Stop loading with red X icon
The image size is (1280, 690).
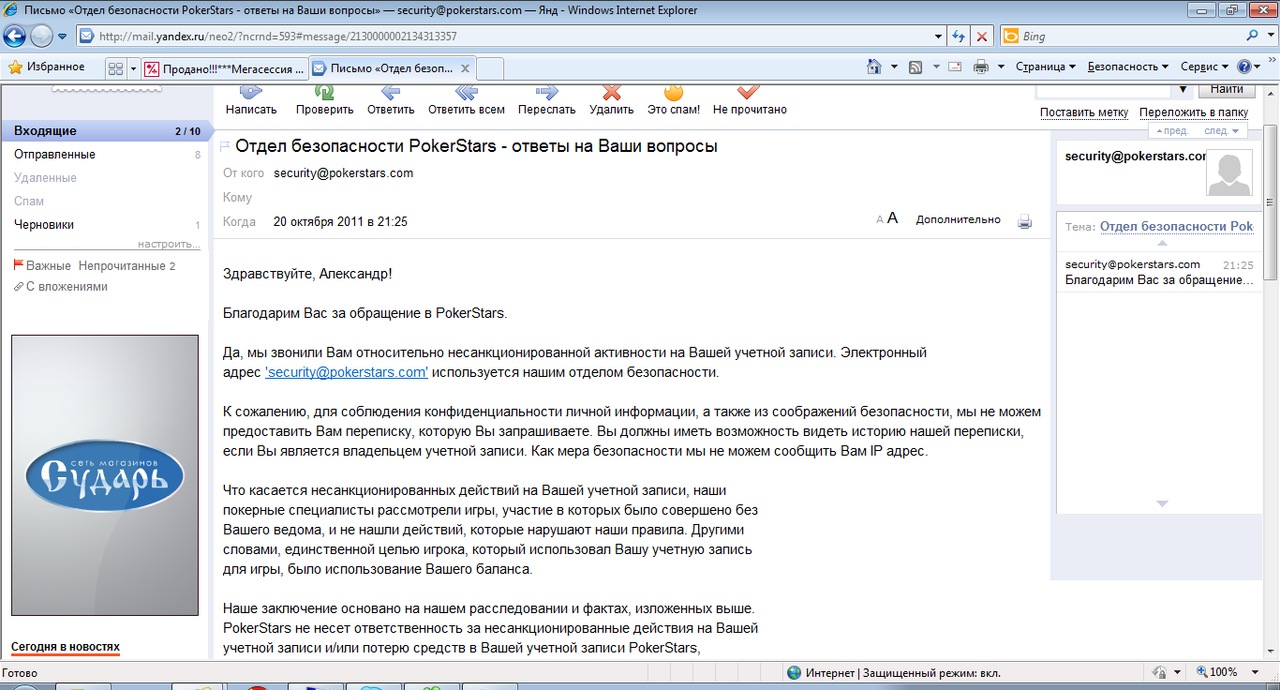[x=982, y=36]
